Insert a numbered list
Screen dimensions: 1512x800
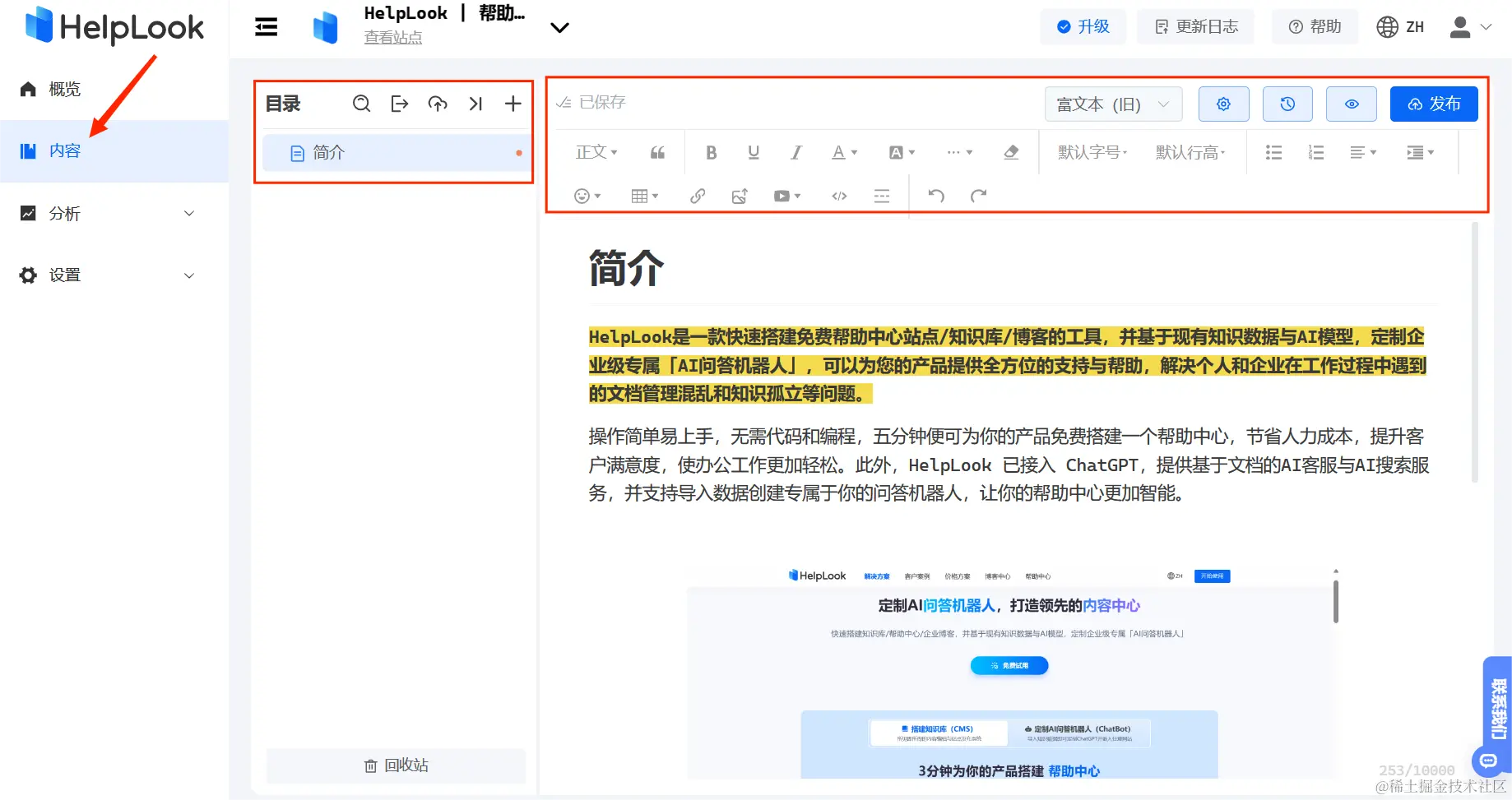tap(1316, 152)
